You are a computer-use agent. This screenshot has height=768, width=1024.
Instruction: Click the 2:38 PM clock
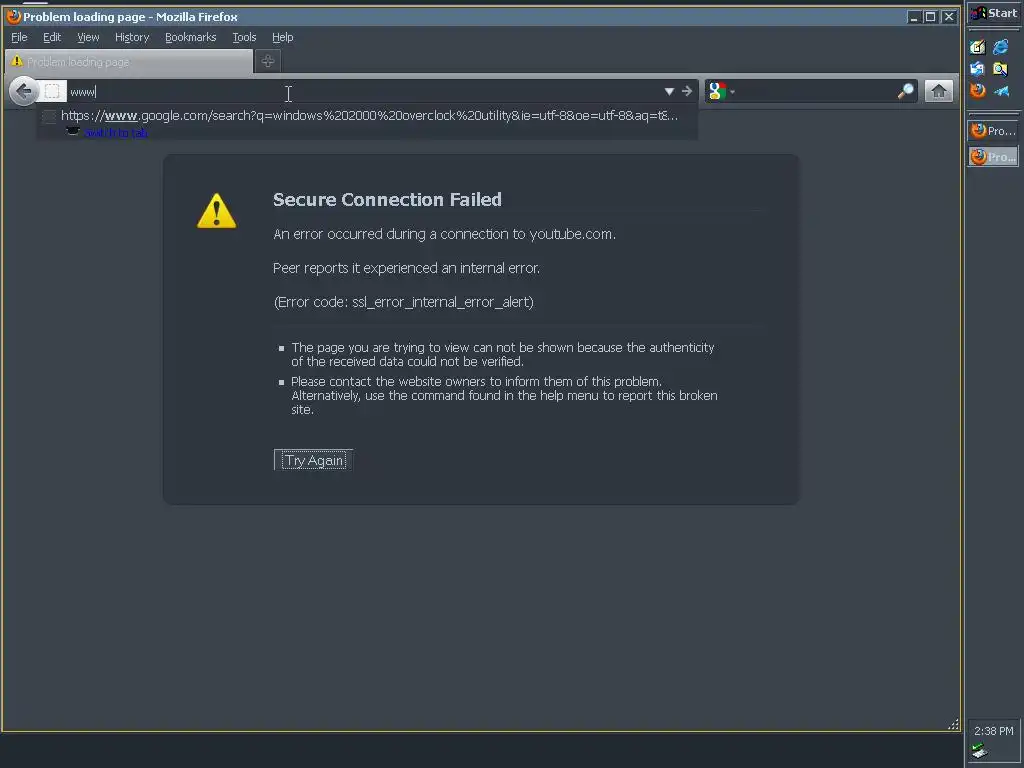[x=993, y=731]
